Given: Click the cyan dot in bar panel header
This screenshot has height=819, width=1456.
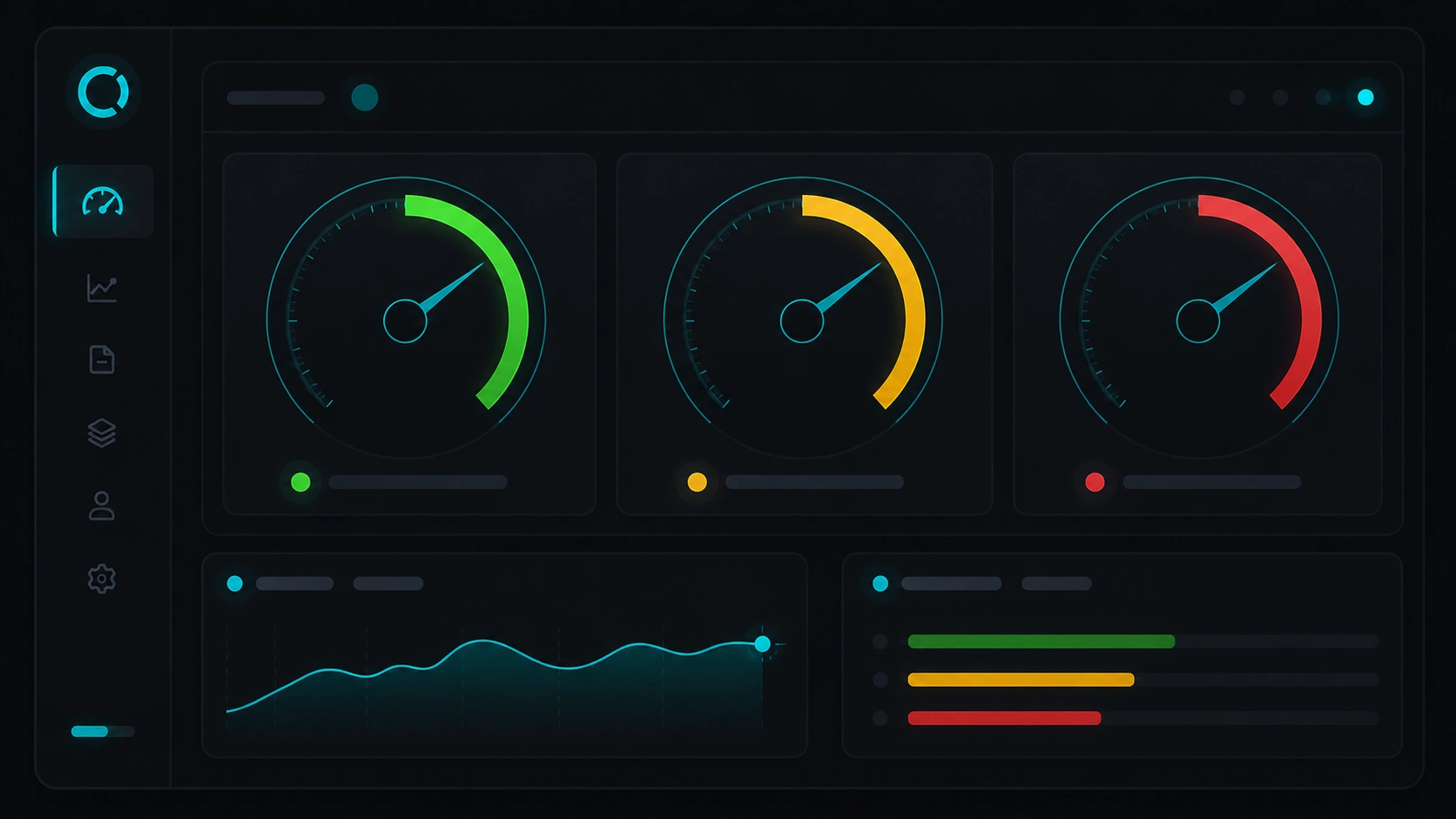Looking at the screenshot, I should point(880,583).
